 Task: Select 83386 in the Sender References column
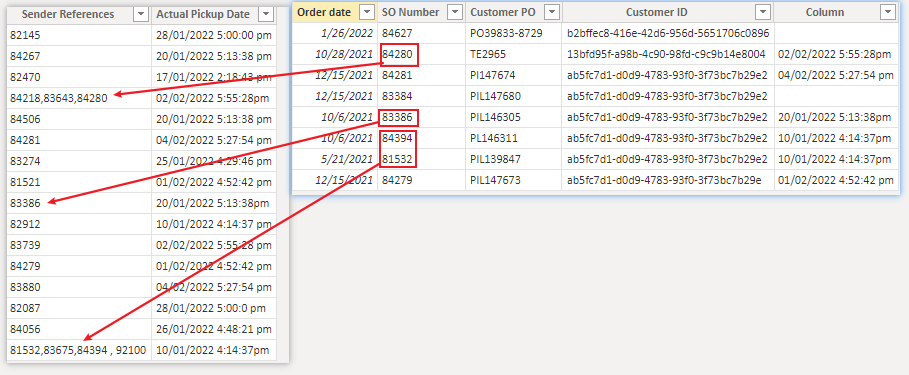79,203
